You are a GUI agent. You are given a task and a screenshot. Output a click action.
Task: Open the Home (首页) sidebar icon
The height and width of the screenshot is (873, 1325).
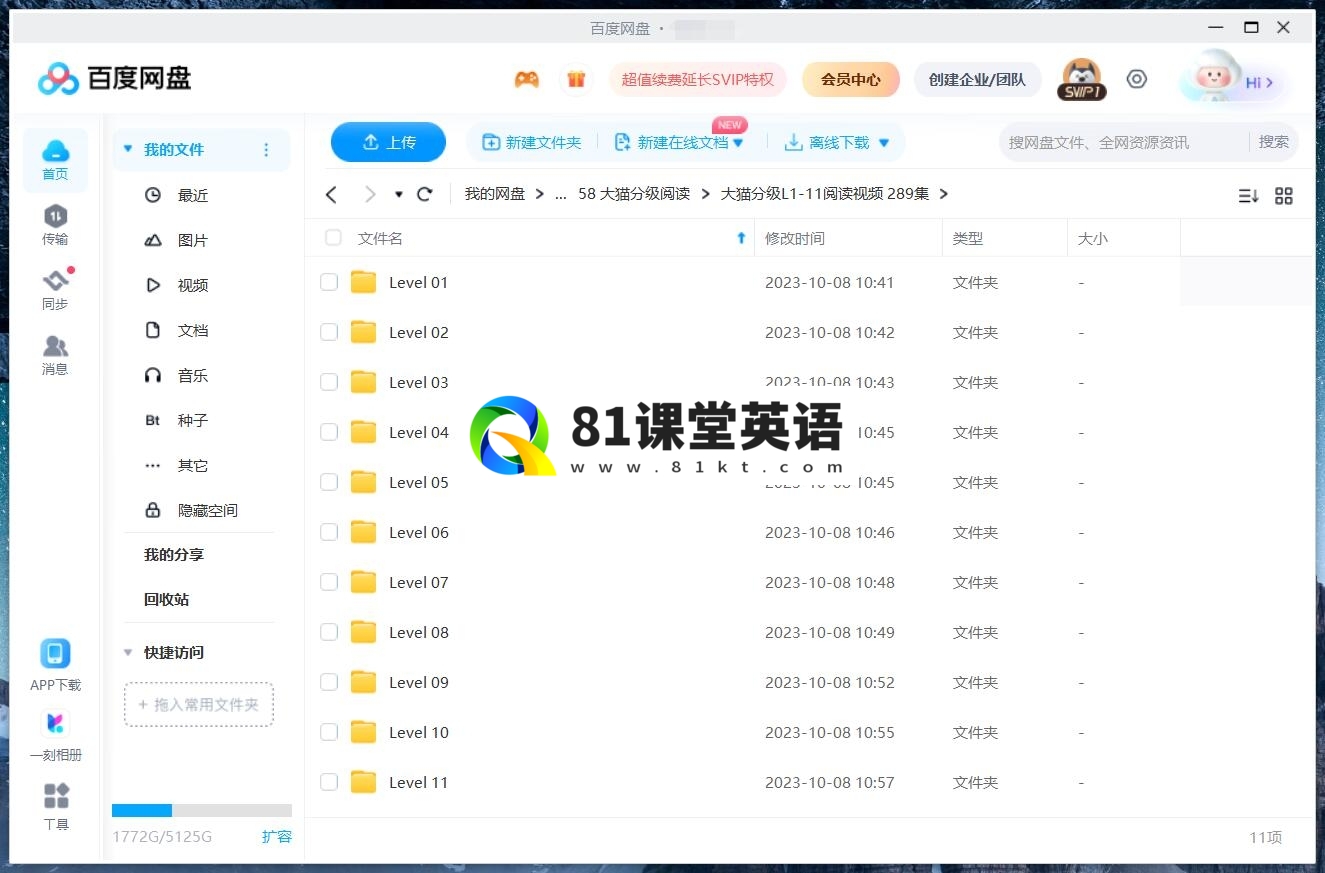[55, 160]
